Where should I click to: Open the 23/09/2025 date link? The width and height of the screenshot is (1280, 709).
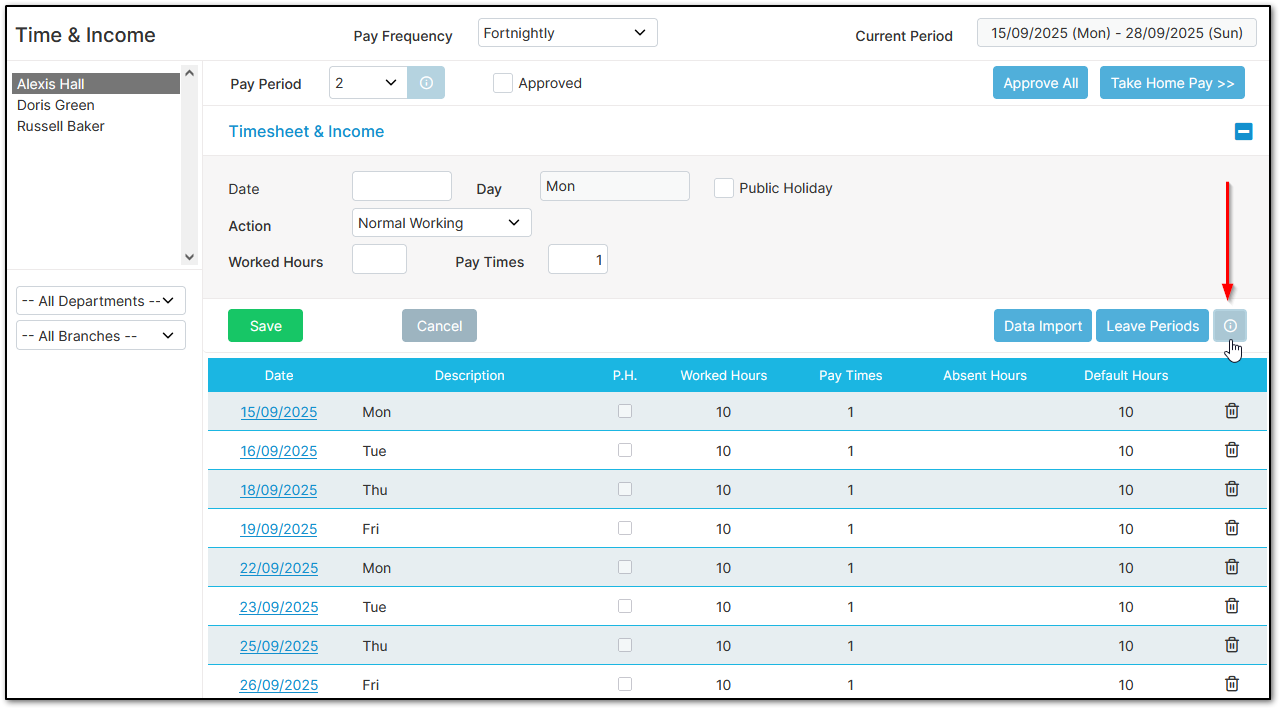coord(279,607)
